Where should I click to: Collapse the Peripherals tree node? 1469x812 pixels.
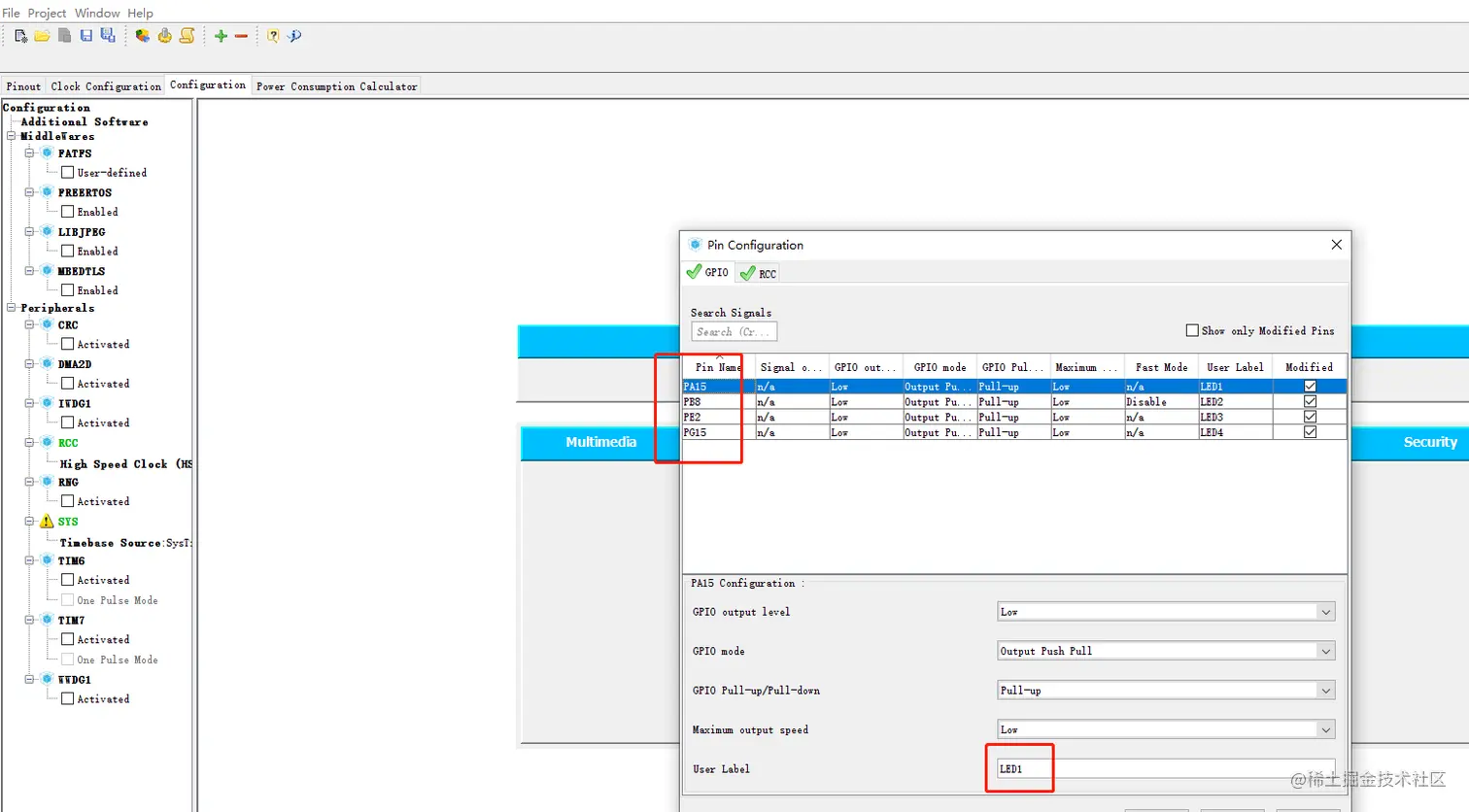[x=12, y=308]
